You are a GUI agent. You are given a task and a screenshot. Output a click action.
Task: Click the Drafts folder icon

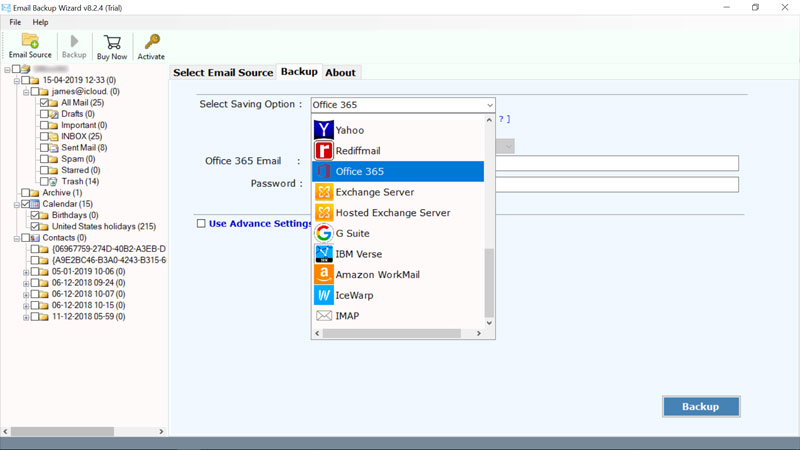53,114
